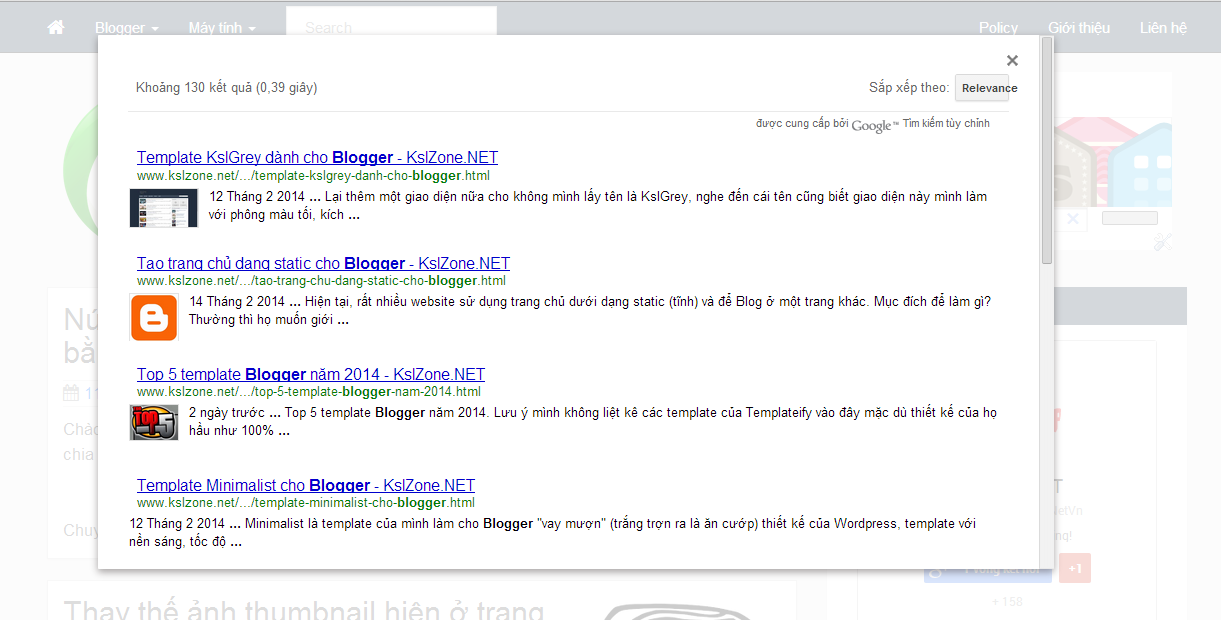Click the Sắp xếp theo label
The image size is (1221, 620).
point(909,88)
